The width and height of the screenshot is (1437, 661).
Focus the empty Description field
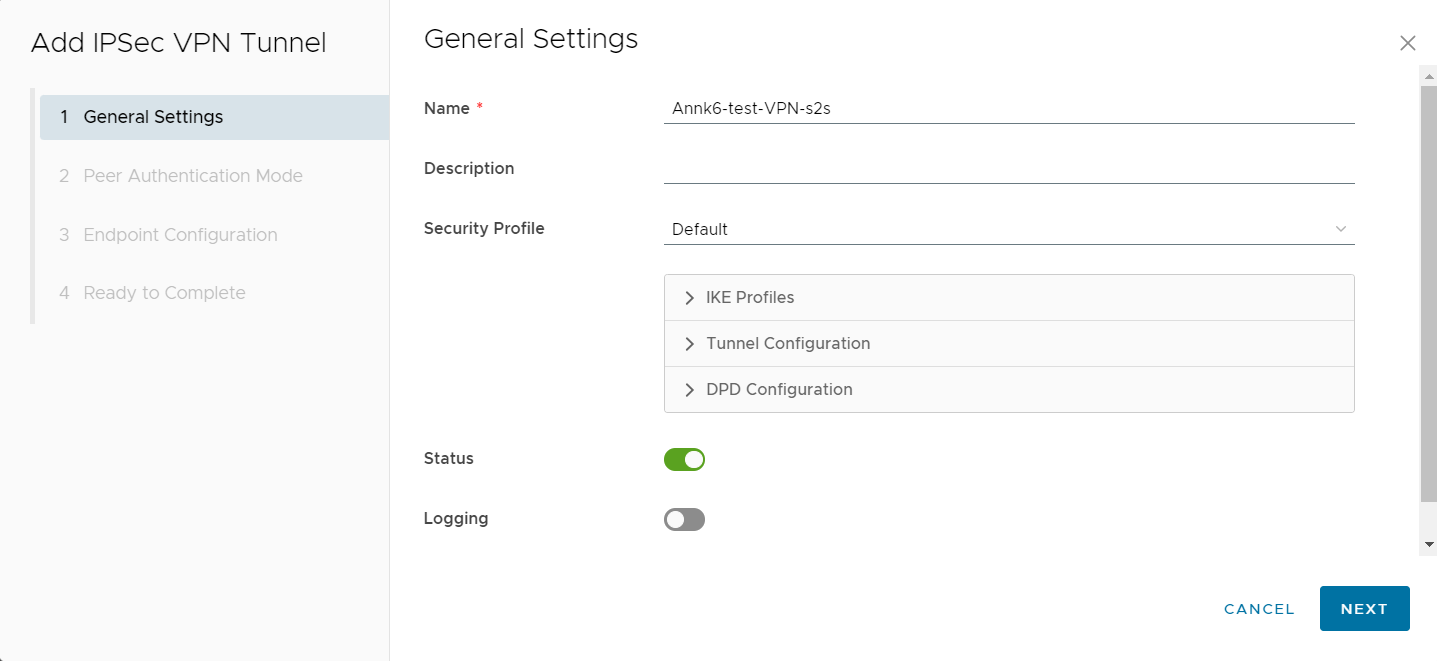[x=1008, y=168]
